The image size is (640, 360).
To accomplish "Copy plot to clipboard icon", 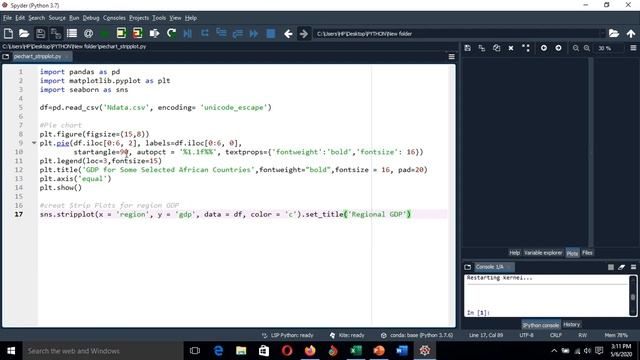I will coord(496,48).
